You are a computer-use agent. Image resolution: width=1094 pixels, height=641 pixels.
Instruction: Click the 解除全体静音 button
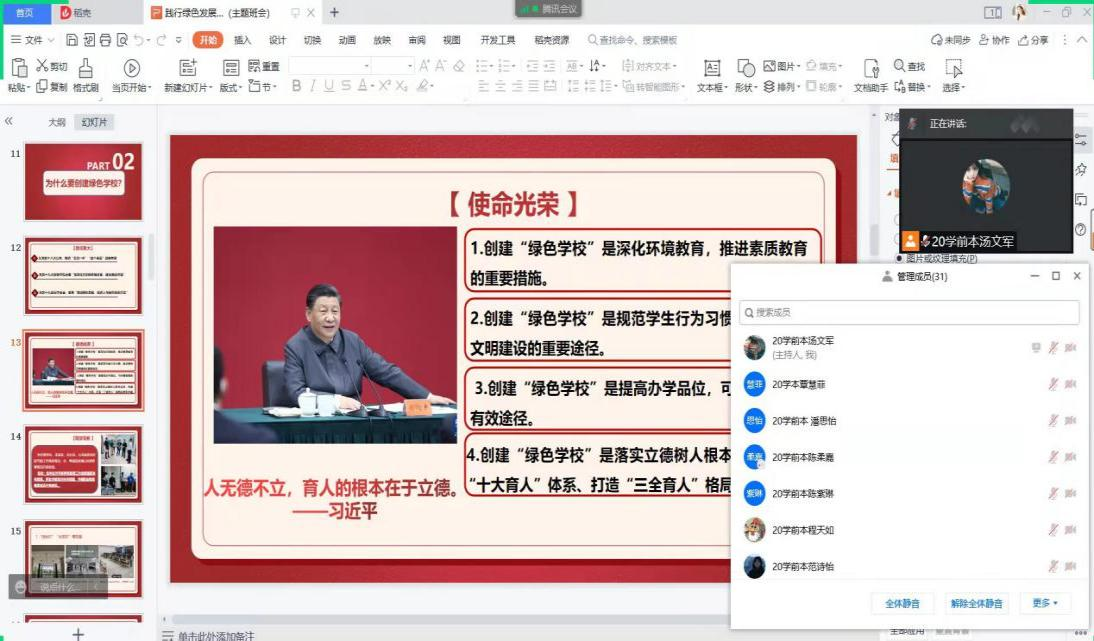(977, 603)
